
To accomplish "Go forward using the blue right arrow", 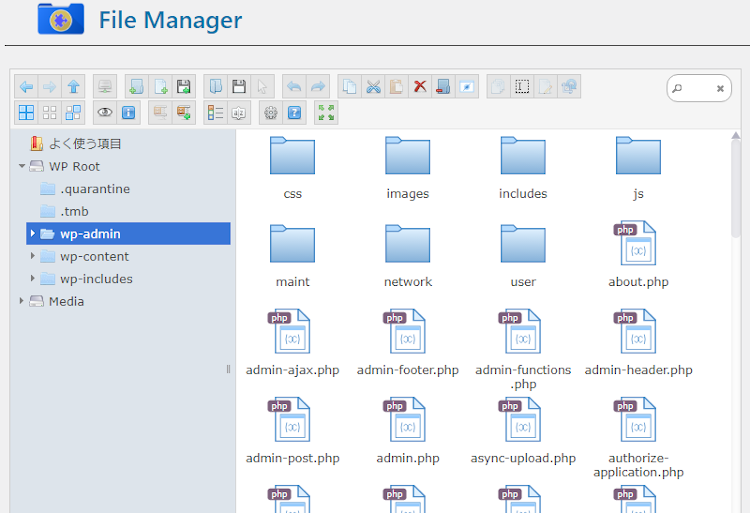I will pyautogui.click(x=50, y=87).
